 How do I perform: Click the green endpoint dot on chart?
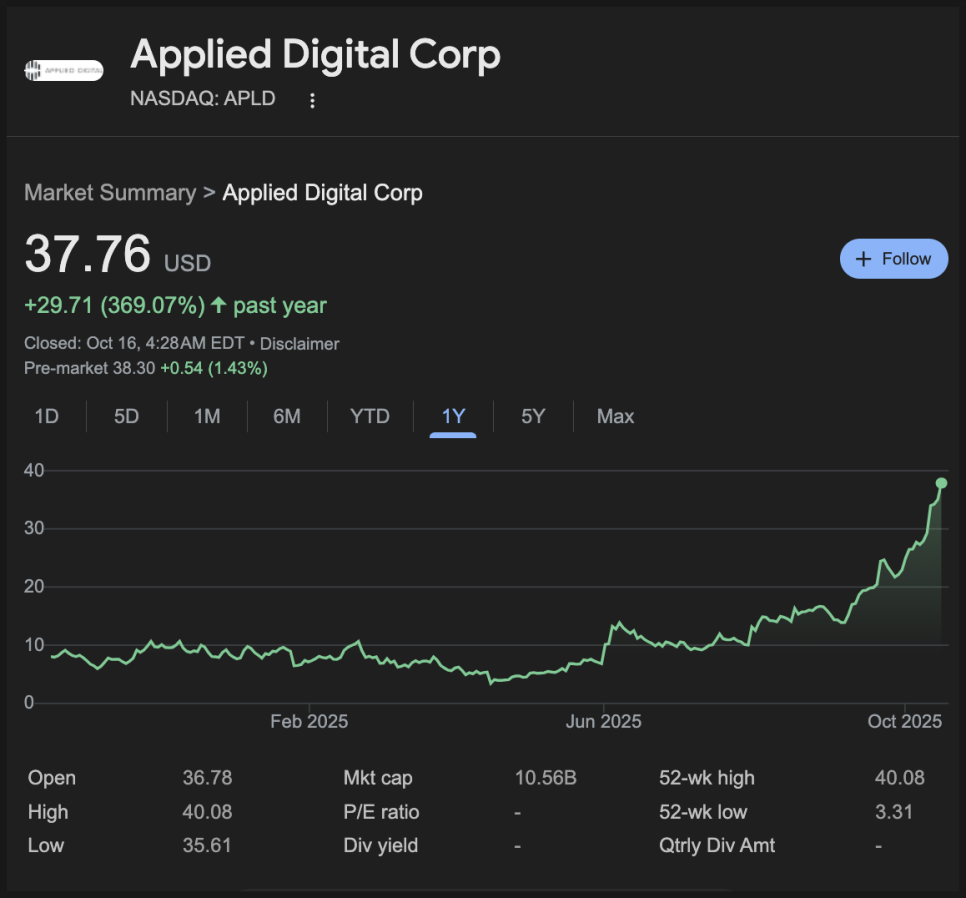click(x=941, y=483)
